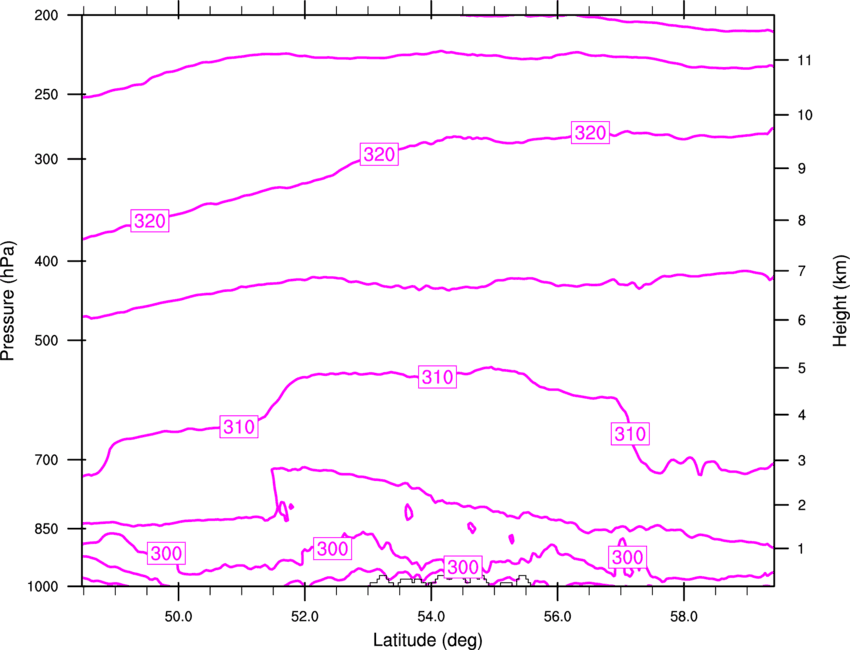Click the 320 contour label right of latitude 56
This screenshot has width=850, height=650.
coord(590,133)
